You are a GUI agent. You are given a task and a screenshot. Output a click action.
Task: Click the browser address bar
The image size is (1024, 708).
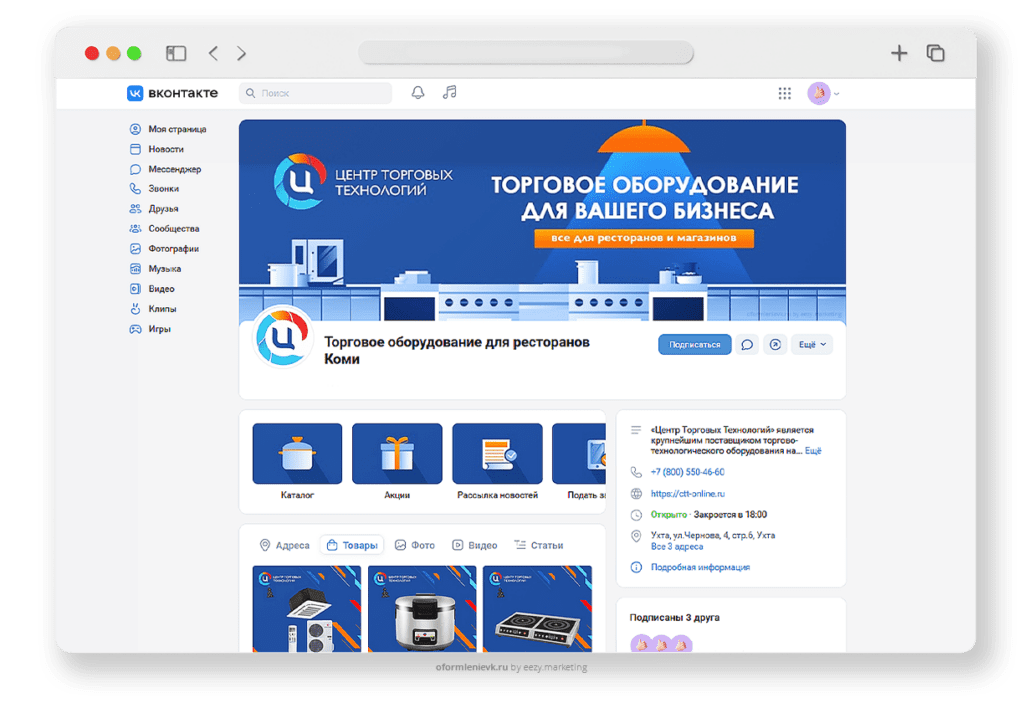pyautogui.click(x=526, y=53)
